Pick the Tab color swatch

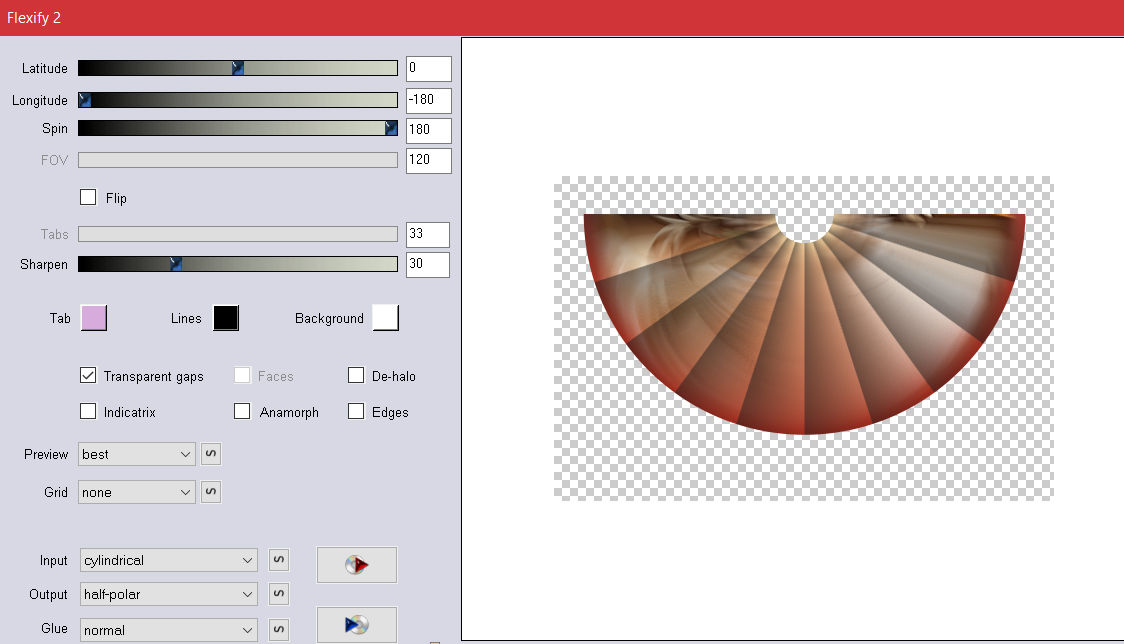point(93,318)
